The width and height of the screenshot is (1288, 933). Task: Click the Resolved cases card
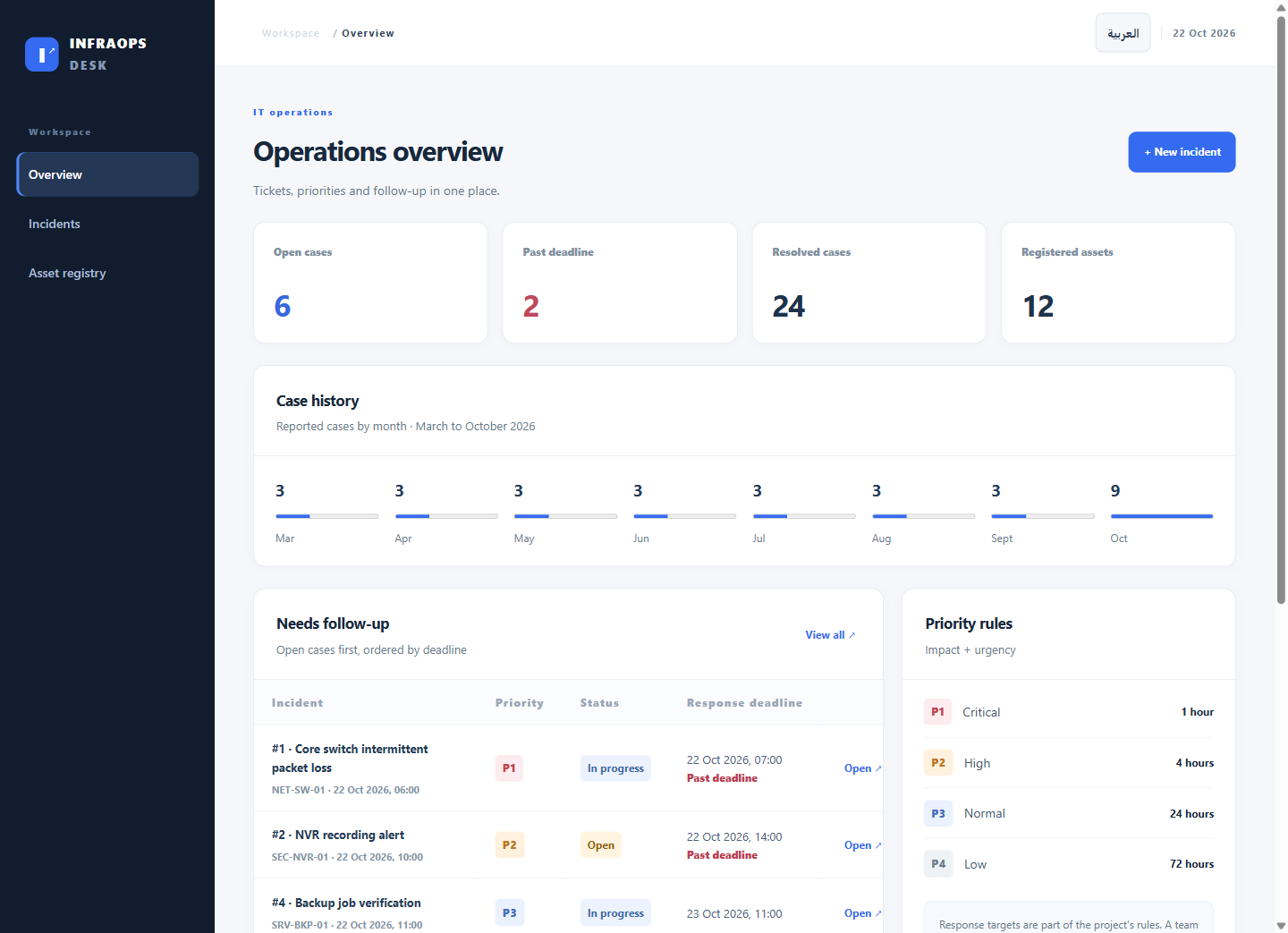pyautogui.click(x=869, y=283)
